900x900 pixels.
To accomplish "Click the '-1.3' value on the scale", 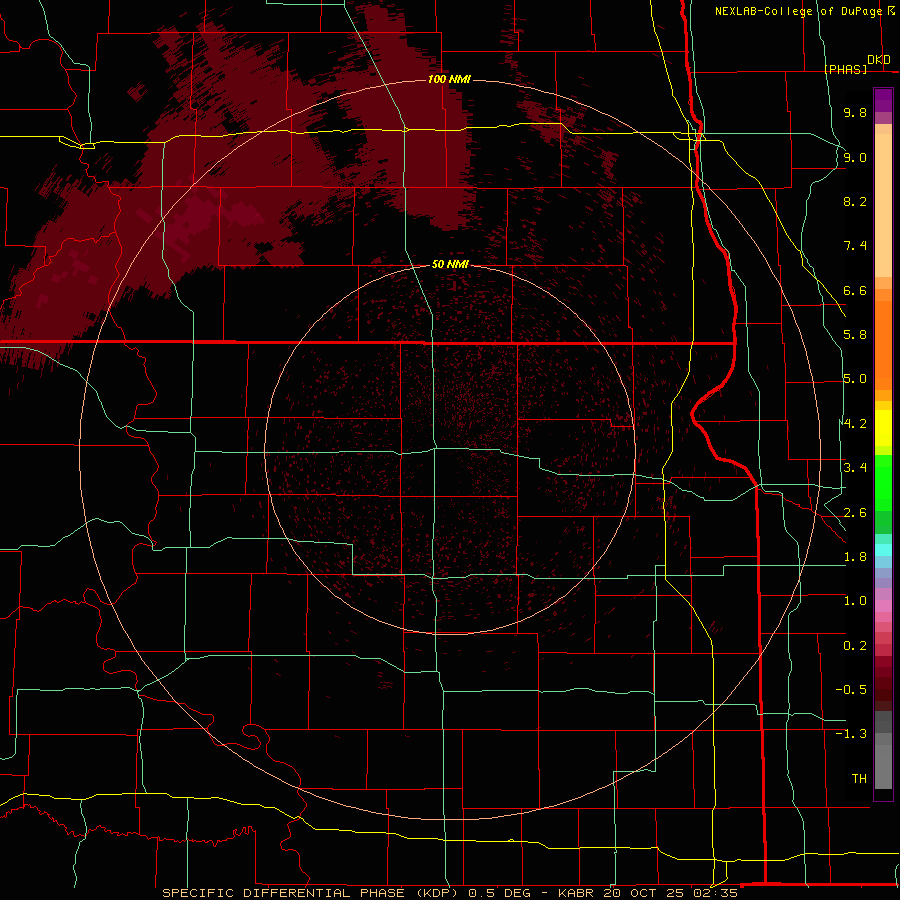I will tap(851, 734).
